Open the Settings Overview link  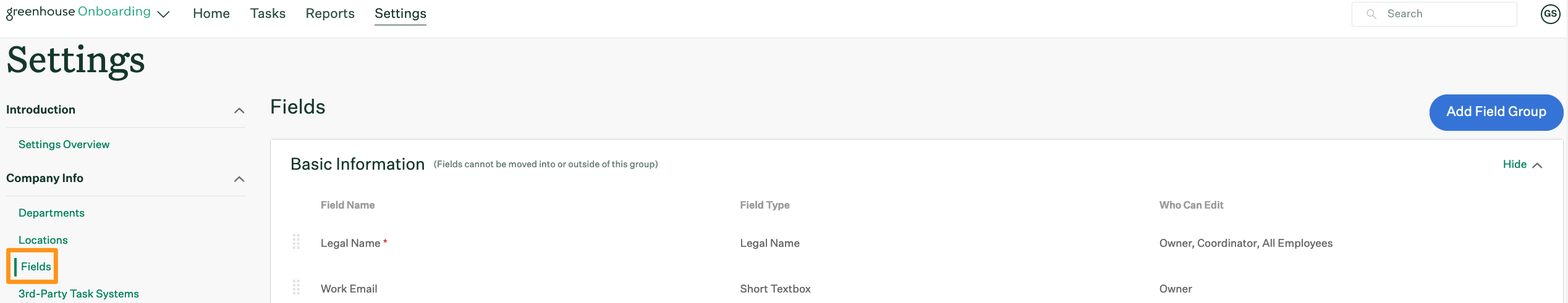(x=64, y=144)
